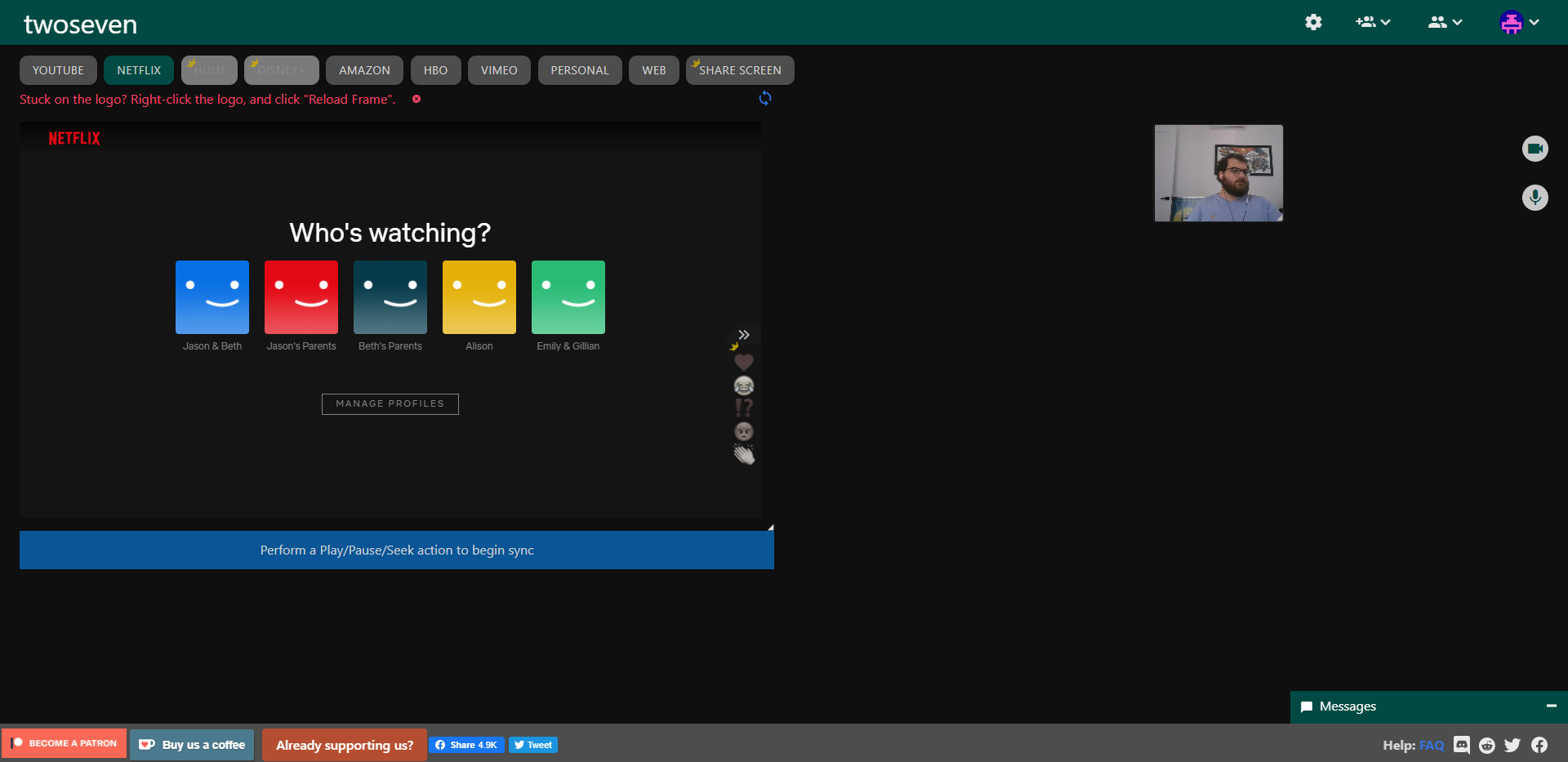Image resolution: width=1568 pixels, height=762 pixels.
Task: Click Become a Patron button
Action: click(65, 743)
